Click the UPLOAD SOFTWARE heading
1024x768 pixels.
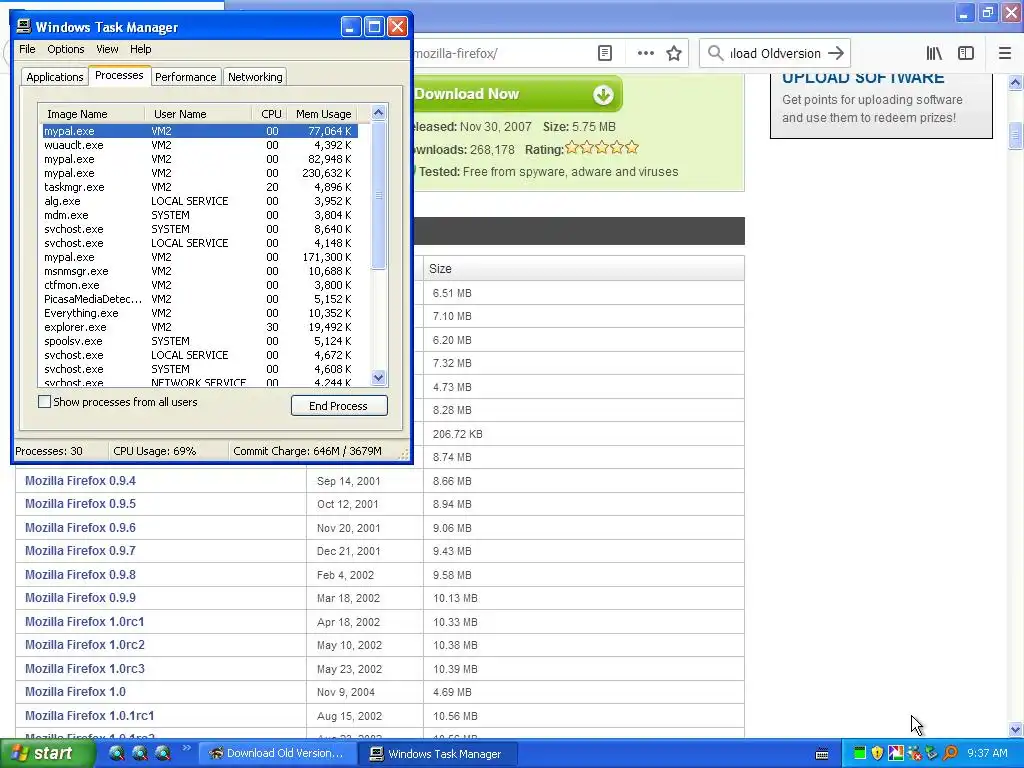863,78
